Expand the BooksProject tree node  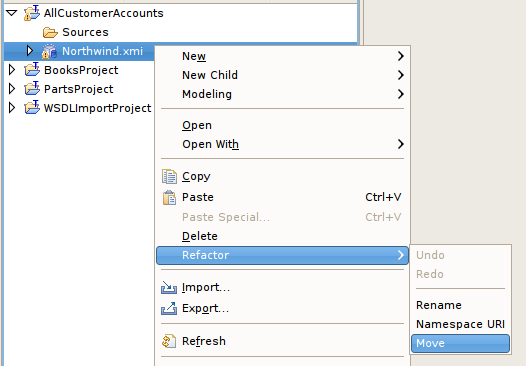12,70
